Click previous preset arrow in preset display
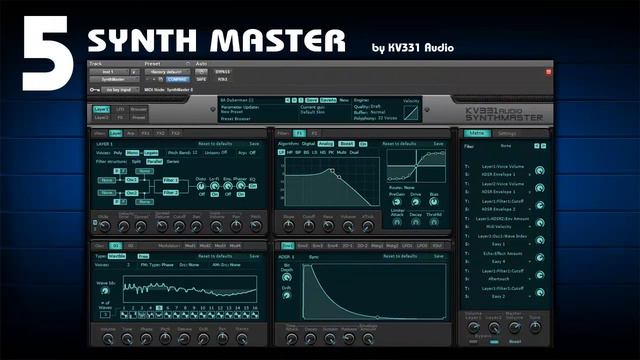640x360 pixels. 287,100
